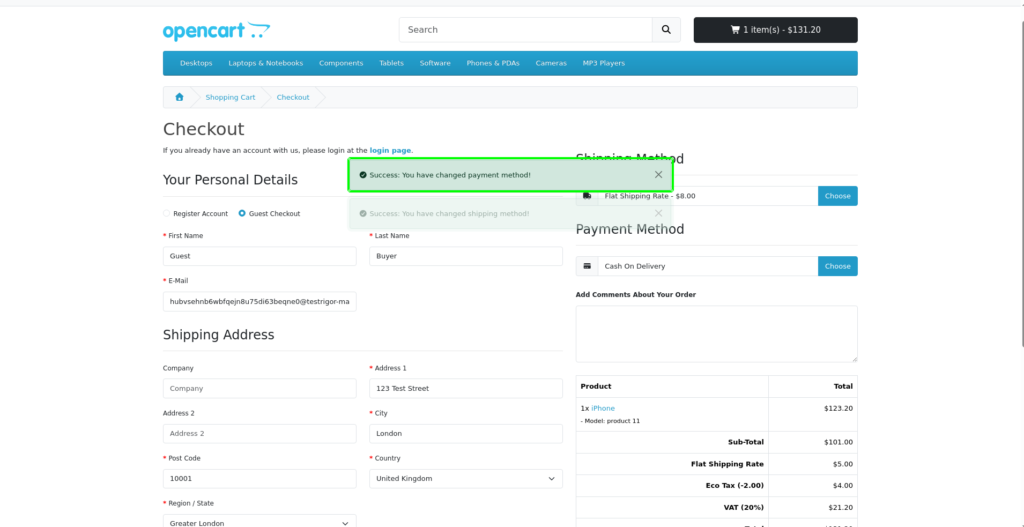1024x527 pixels.
Task: Click the home breadcrumb icon
Action: pyautogui.click(x=179, y=97)
